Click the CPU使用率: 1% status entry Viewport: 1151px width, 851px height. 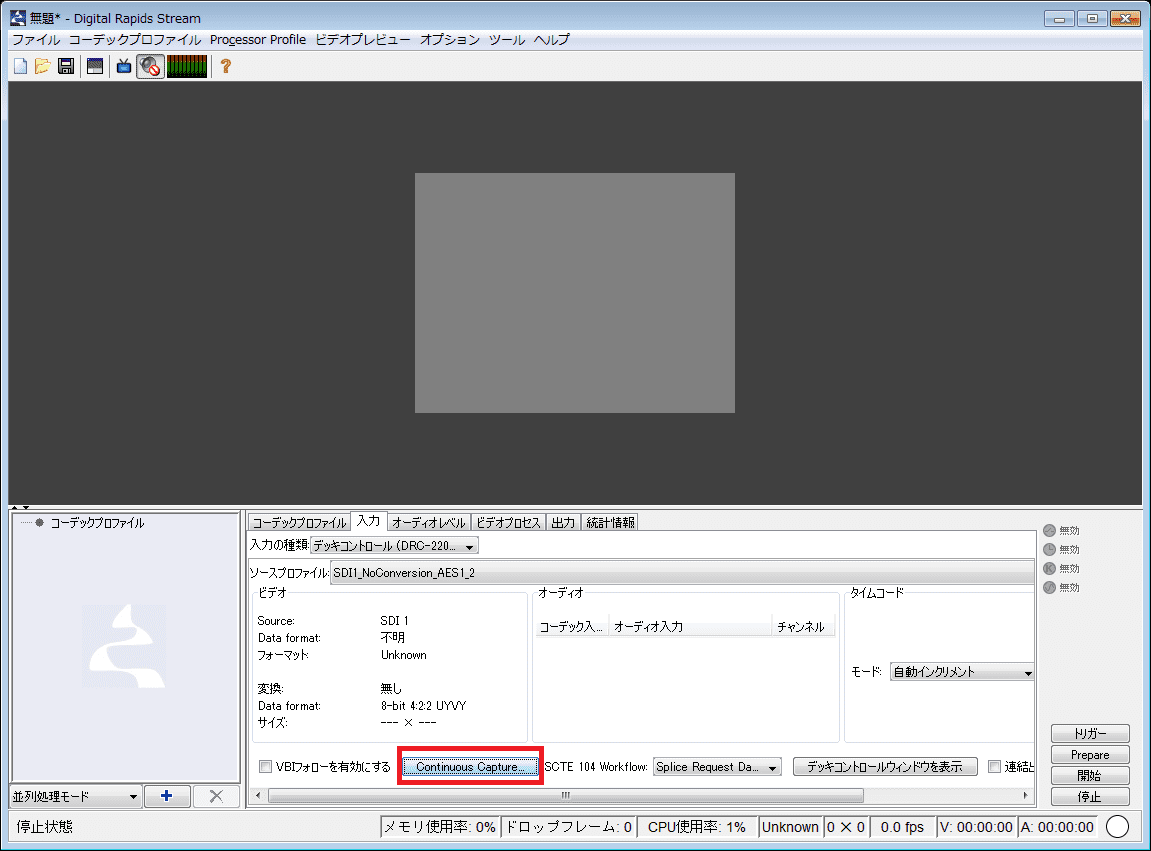click(x=697, y=827)
